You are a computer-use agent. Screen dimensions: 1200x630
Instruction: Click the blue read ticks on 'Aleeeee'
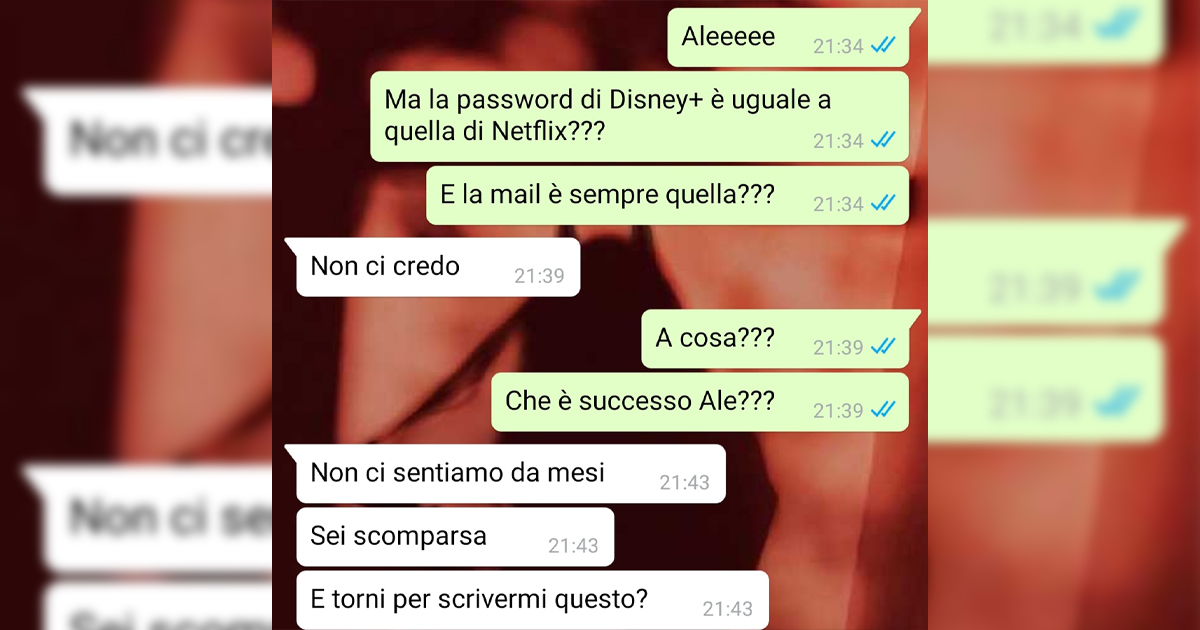tap(882, 46)
